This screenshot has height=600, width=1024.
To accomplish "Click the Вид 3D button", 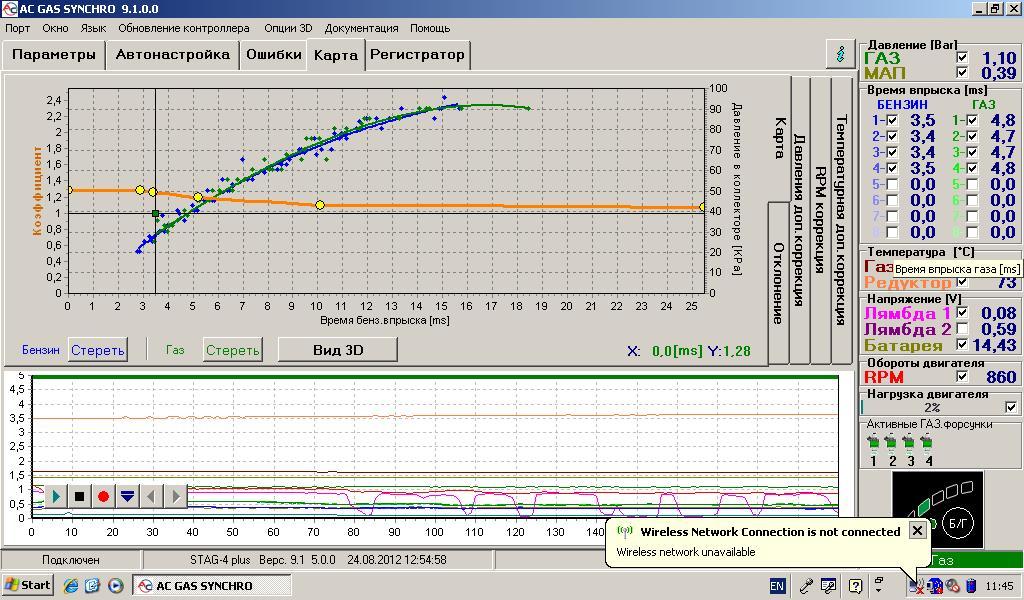I will pos(338,349).
